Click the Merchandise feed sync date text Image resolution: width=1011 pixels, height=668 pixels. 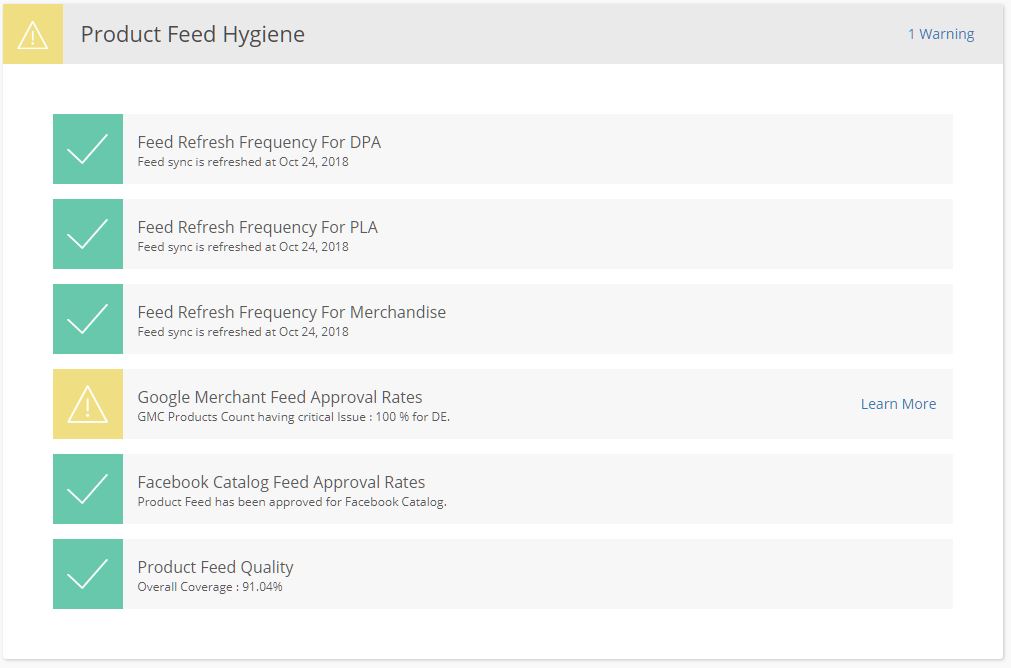[243, 332]
